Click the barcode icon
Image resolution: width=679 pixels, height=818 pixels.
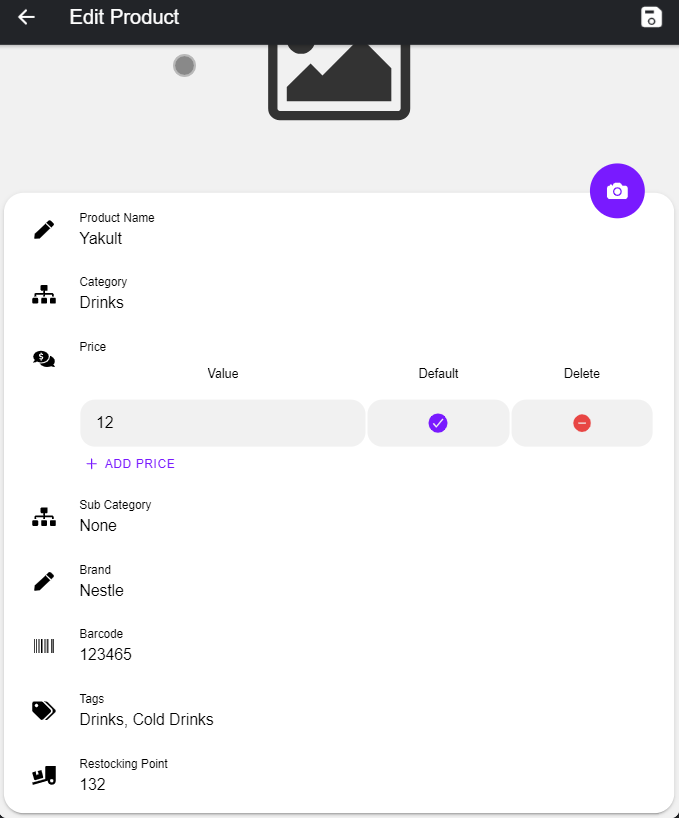pyautogui.click(x=44, y=646)
